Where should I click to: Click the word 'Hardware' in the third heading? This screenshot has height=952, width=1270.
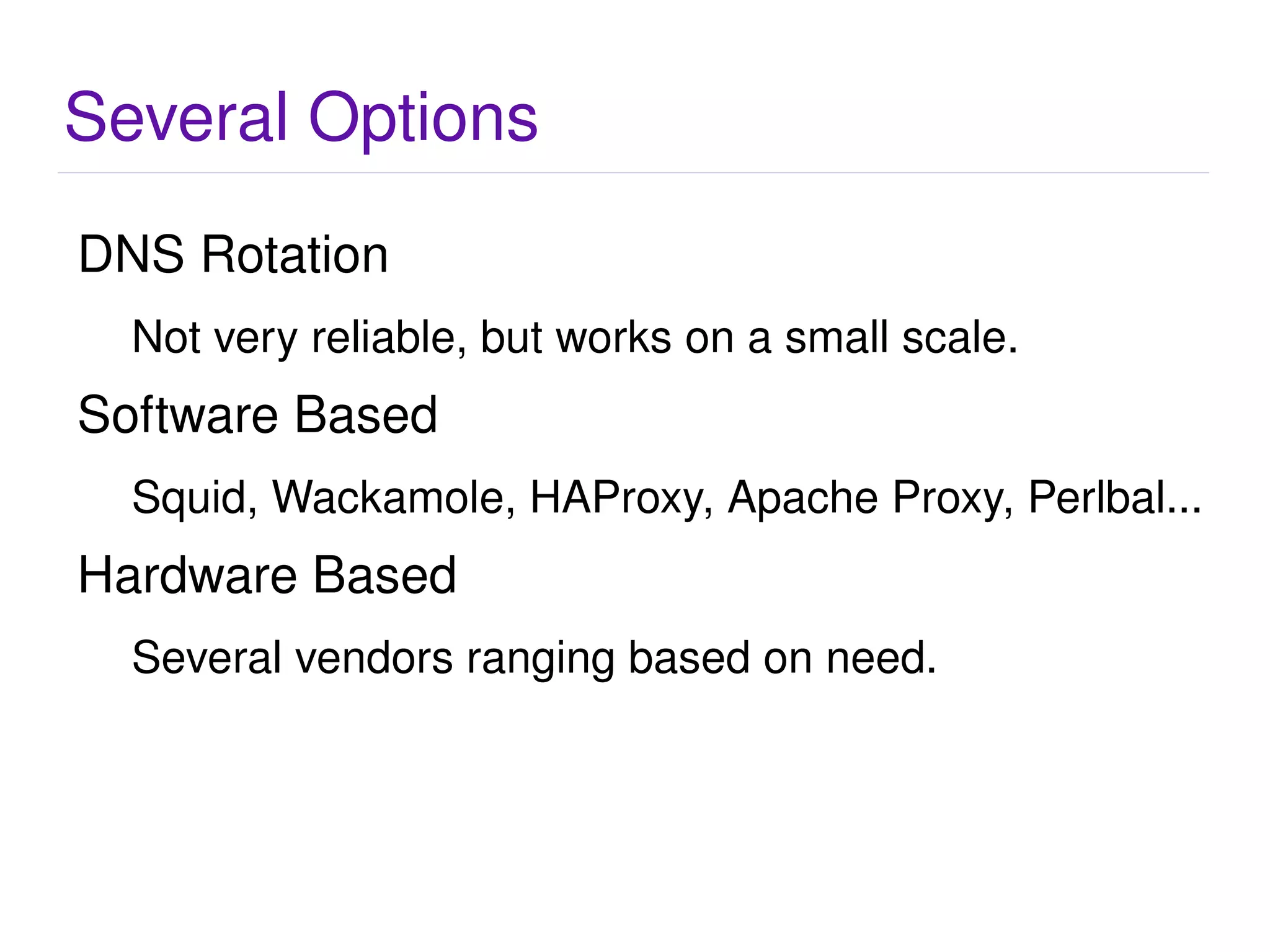pyautogui.click(x=188, y=575)
